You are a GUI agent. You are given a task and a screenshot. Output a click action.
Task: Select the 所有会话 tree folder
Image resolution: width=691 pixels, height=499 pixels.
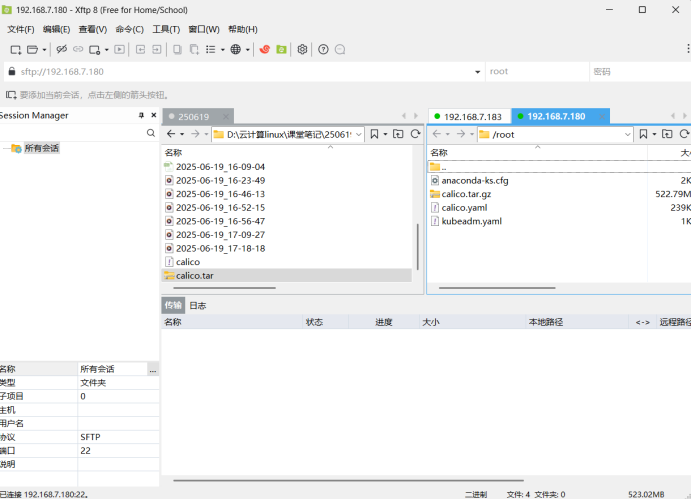click(41, 148)
